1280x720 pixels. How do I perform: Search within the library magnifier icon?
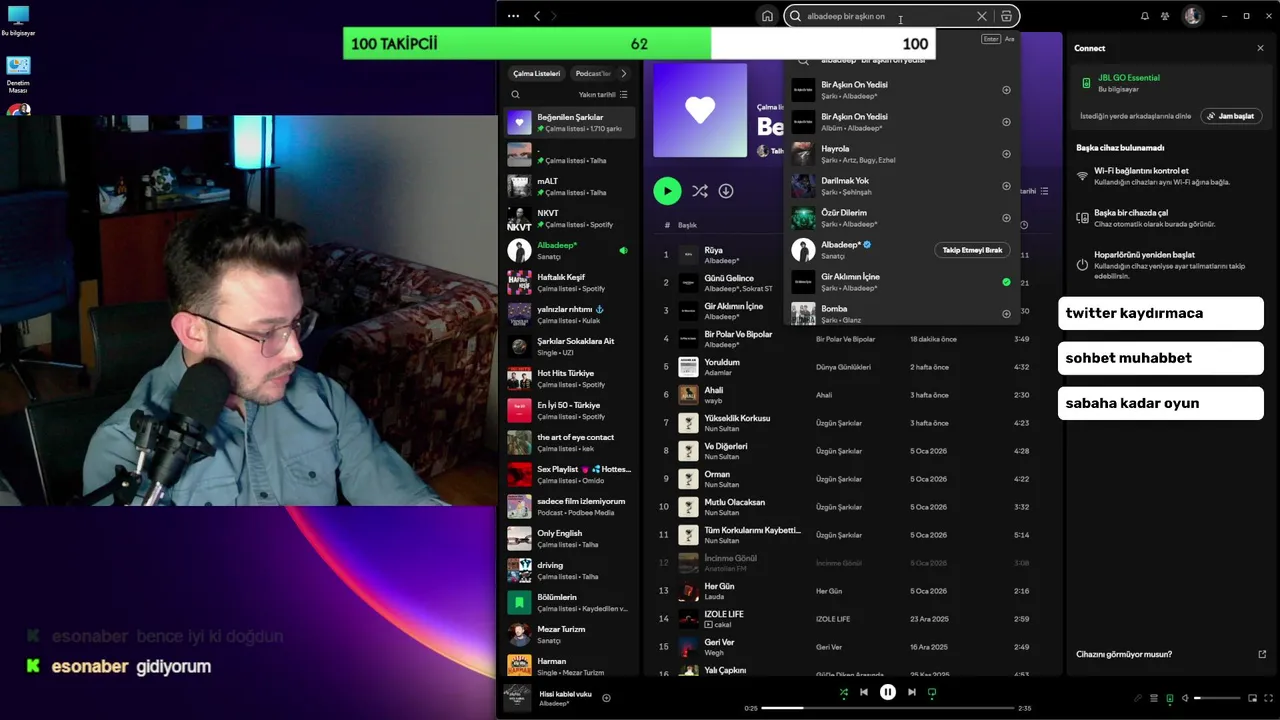(516, 95)
